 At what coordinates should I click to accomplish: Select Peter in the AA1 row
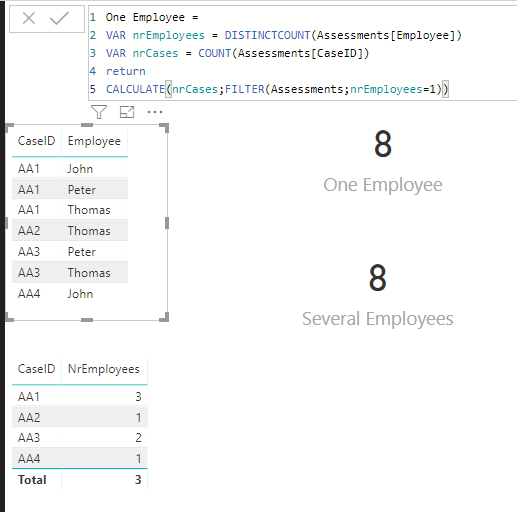click(x=82, y=190)
